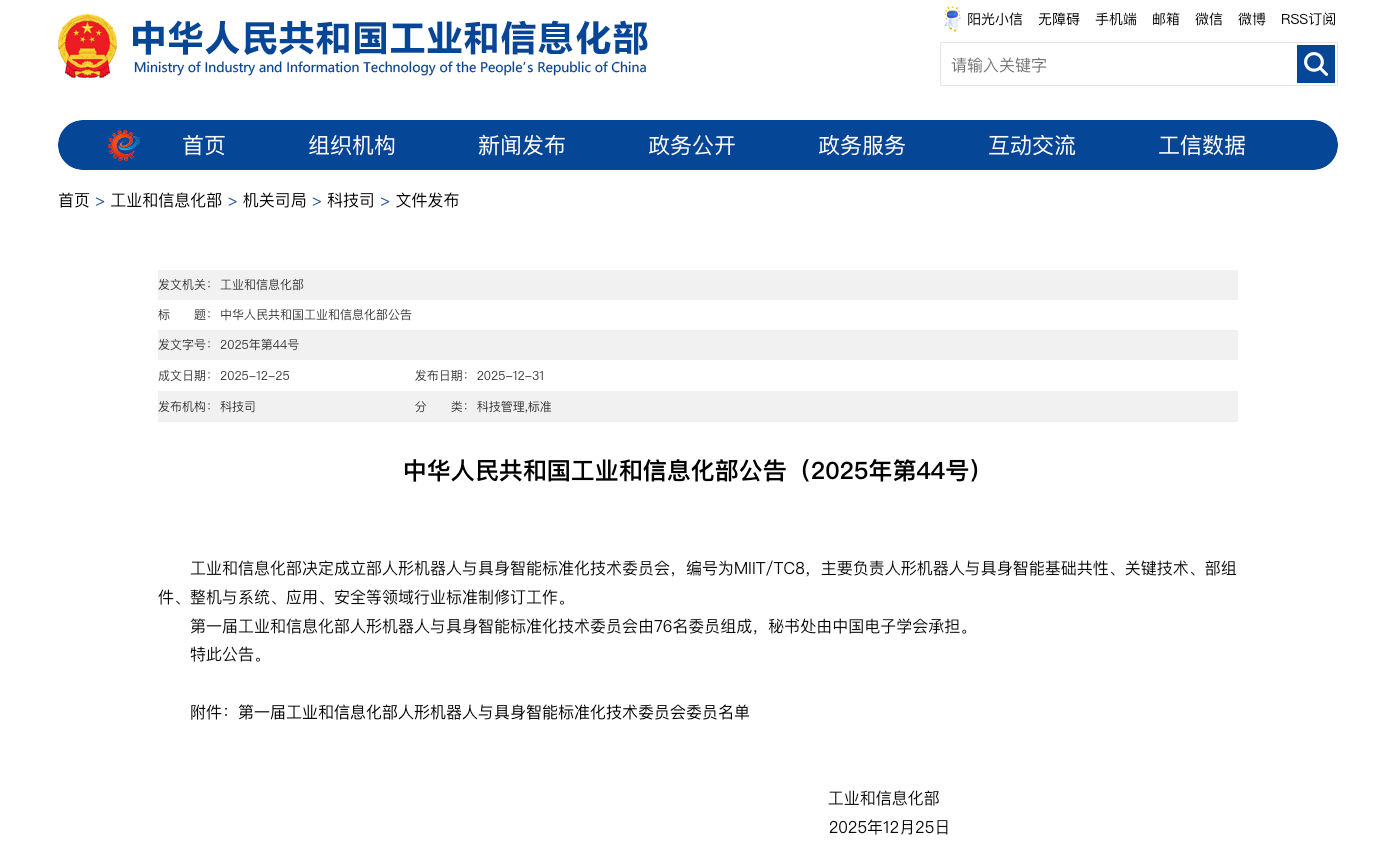1378x864 pixels.
Task: Open the RSS订阅 link
Action: pos(1308,18)
